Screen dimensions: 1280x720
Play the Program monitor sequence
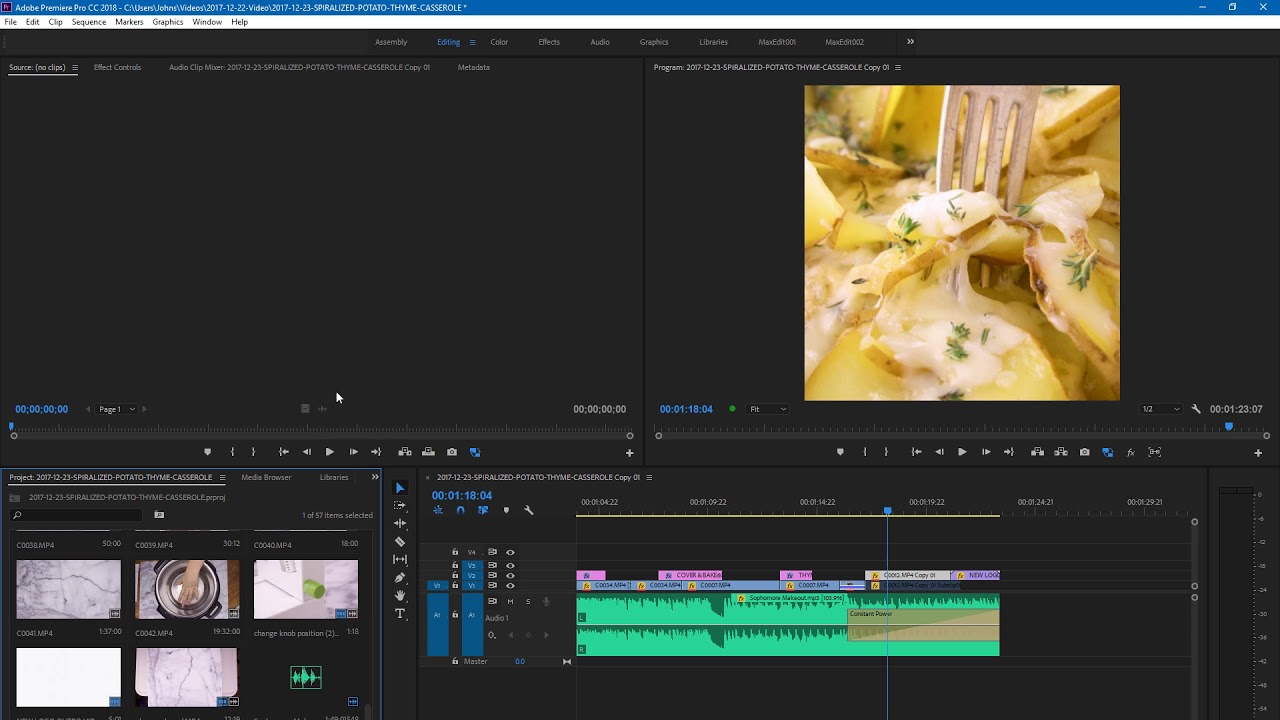pyautogui.click(x=962, y=452)
